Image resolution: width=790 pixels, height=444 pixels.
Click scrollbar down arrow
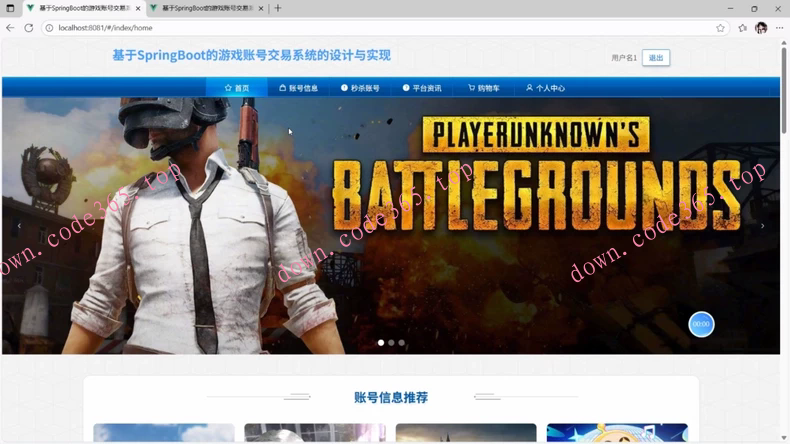point(783,438)
